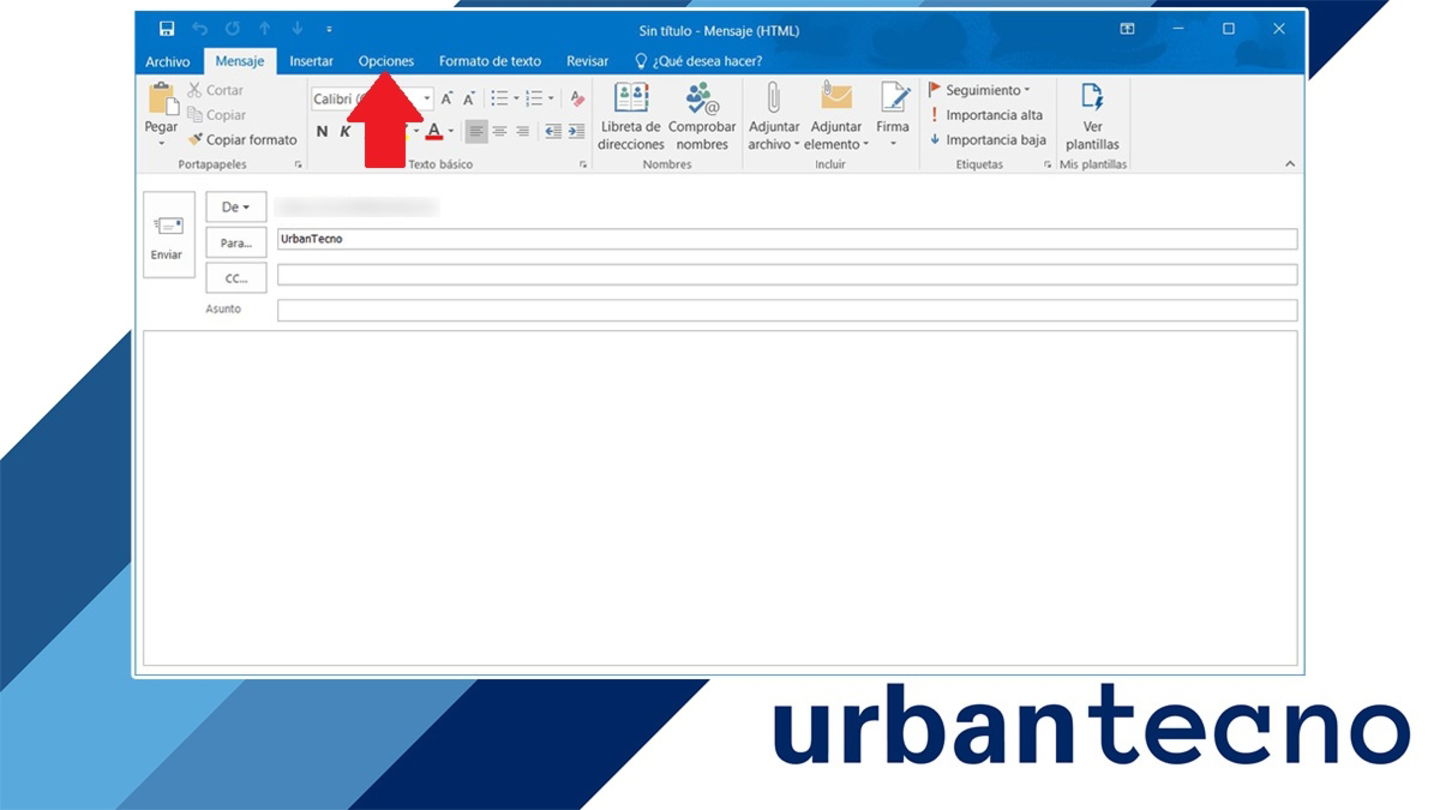Expand the Pegar dropdown arrow
1440x810 pixels.
pyautogui.click(x=161, y=143)
